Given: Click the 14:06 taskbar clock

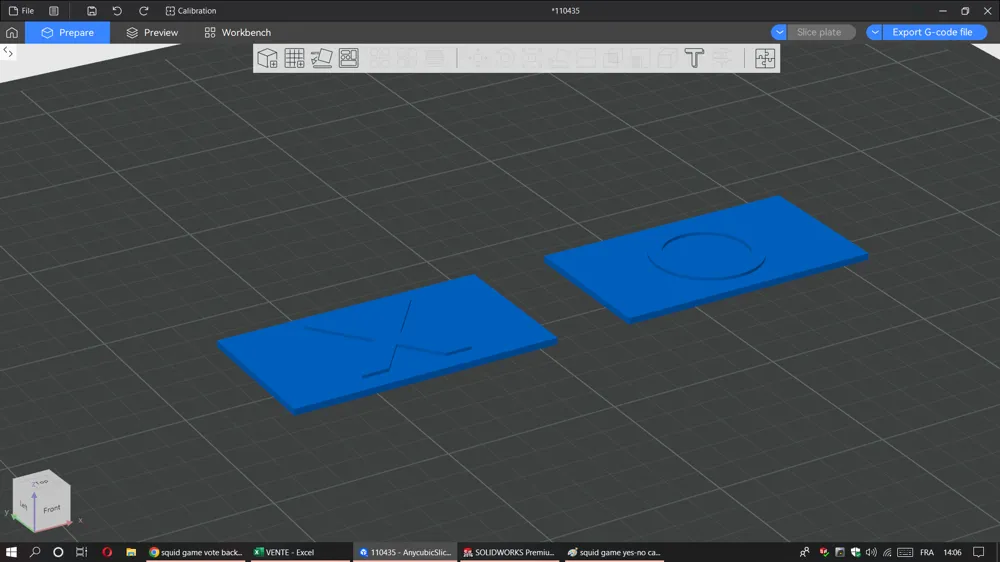Looking at the screenshot, I should tap(952, 552).
